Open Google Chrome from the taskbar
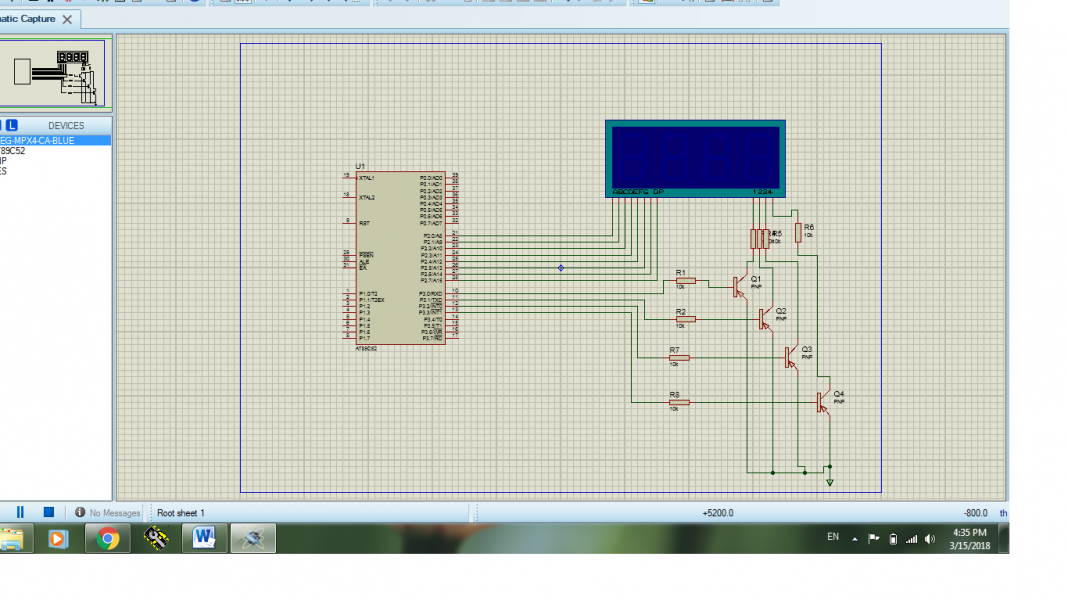This screenshot has width=1068, height=600. pos(107,539)
